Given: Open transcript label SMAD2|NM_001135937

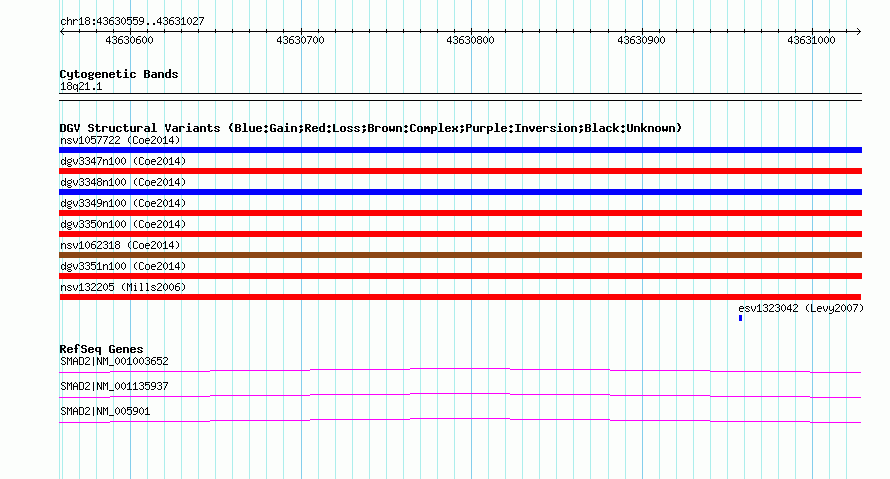Looking at the screenshot, I should pos(114,386).
